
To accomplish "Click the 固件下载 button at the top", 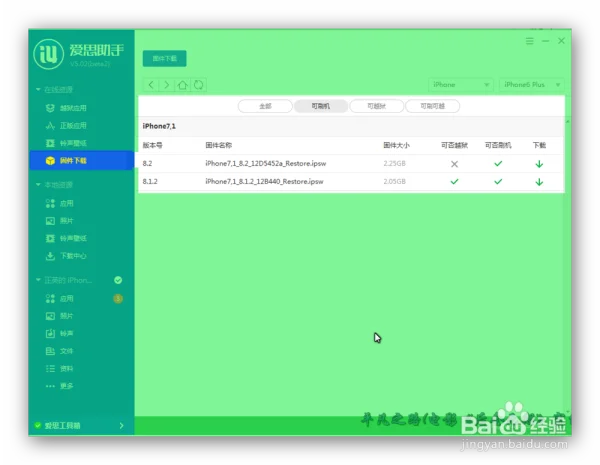I will pyautogui.click(x=165, y=59).
